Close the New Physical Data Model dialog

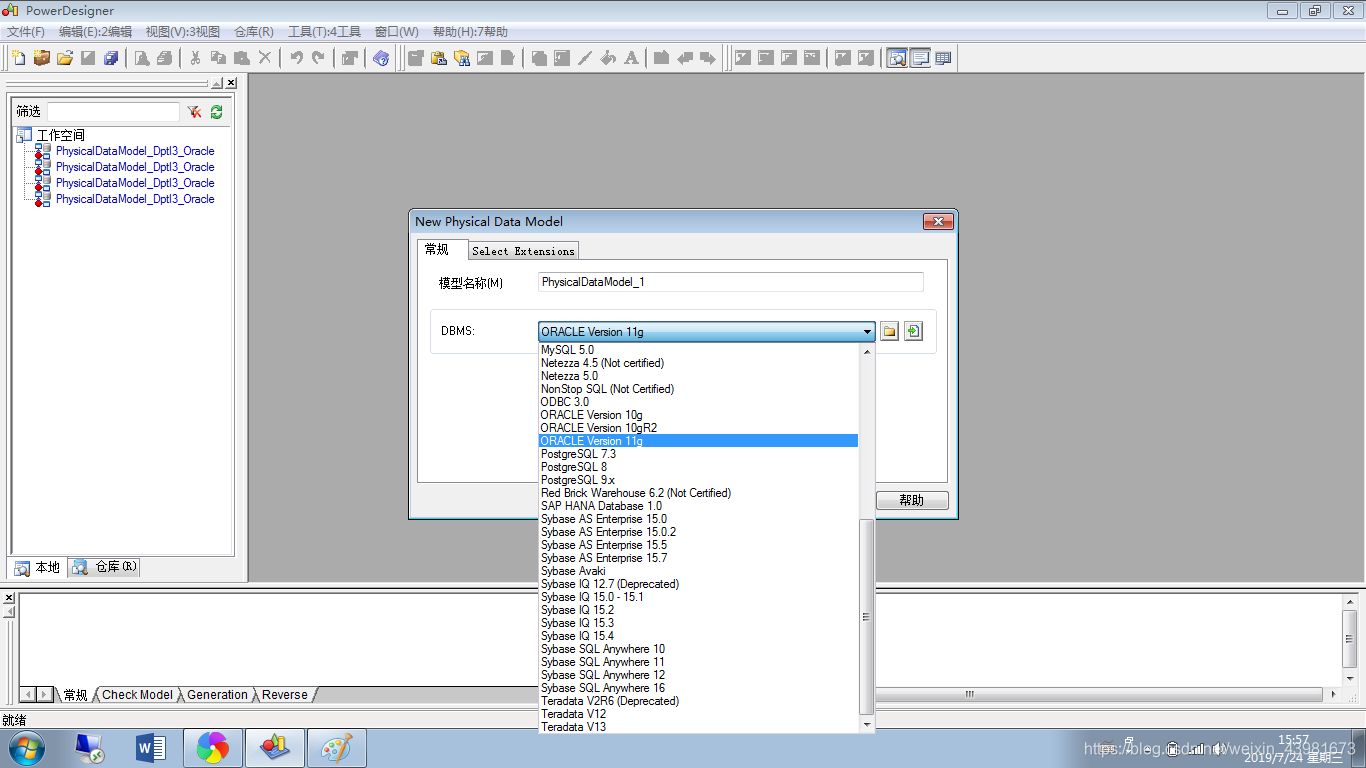coord(936,221)
